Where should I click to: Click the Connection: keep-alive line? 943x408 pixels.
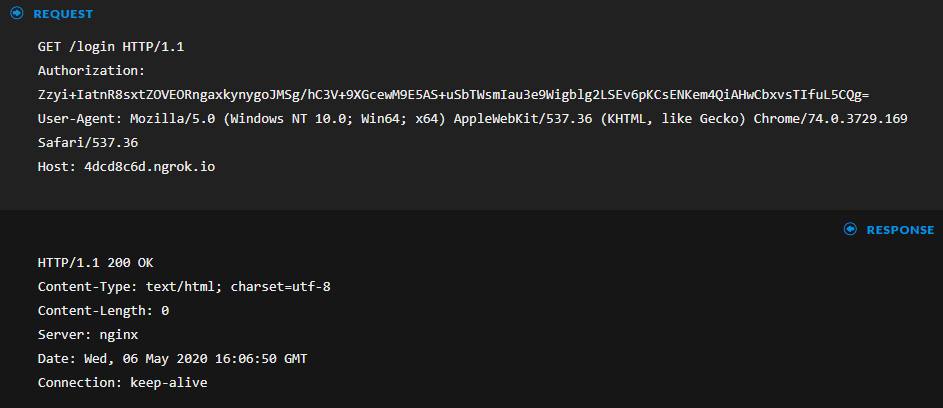click(122, 382)
